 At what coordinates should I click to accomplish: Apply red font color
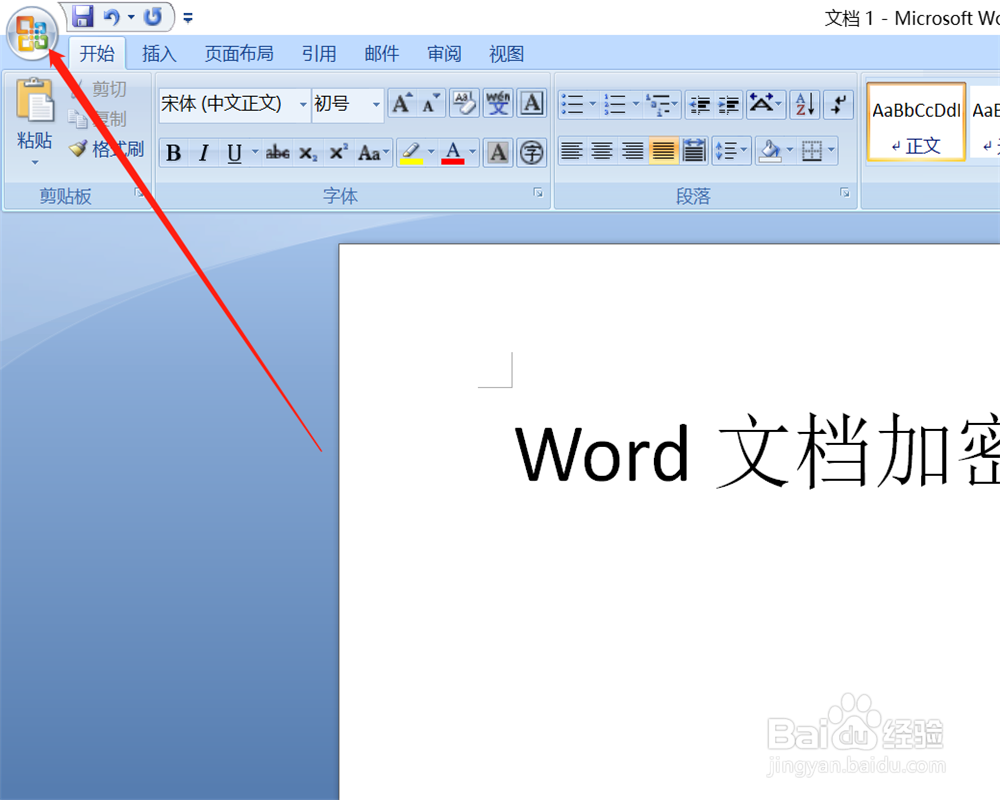453,152
